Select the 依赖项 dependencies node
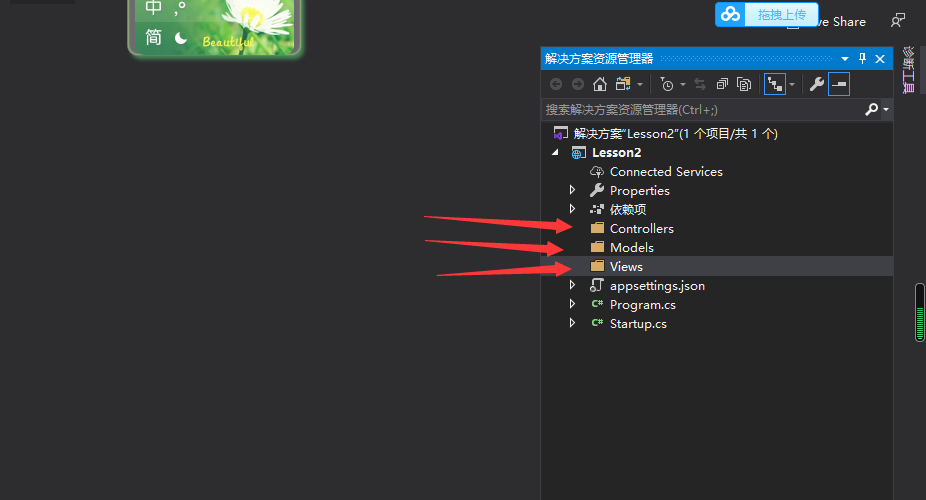The width and height of the screenshot is (926, 500). point(628,210)
